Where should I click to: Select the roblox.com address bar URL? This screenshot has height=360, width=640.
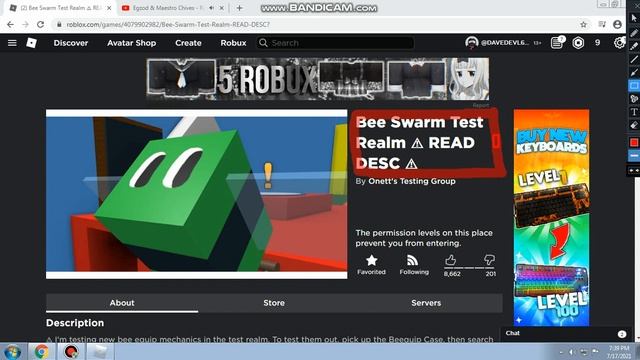168,24
